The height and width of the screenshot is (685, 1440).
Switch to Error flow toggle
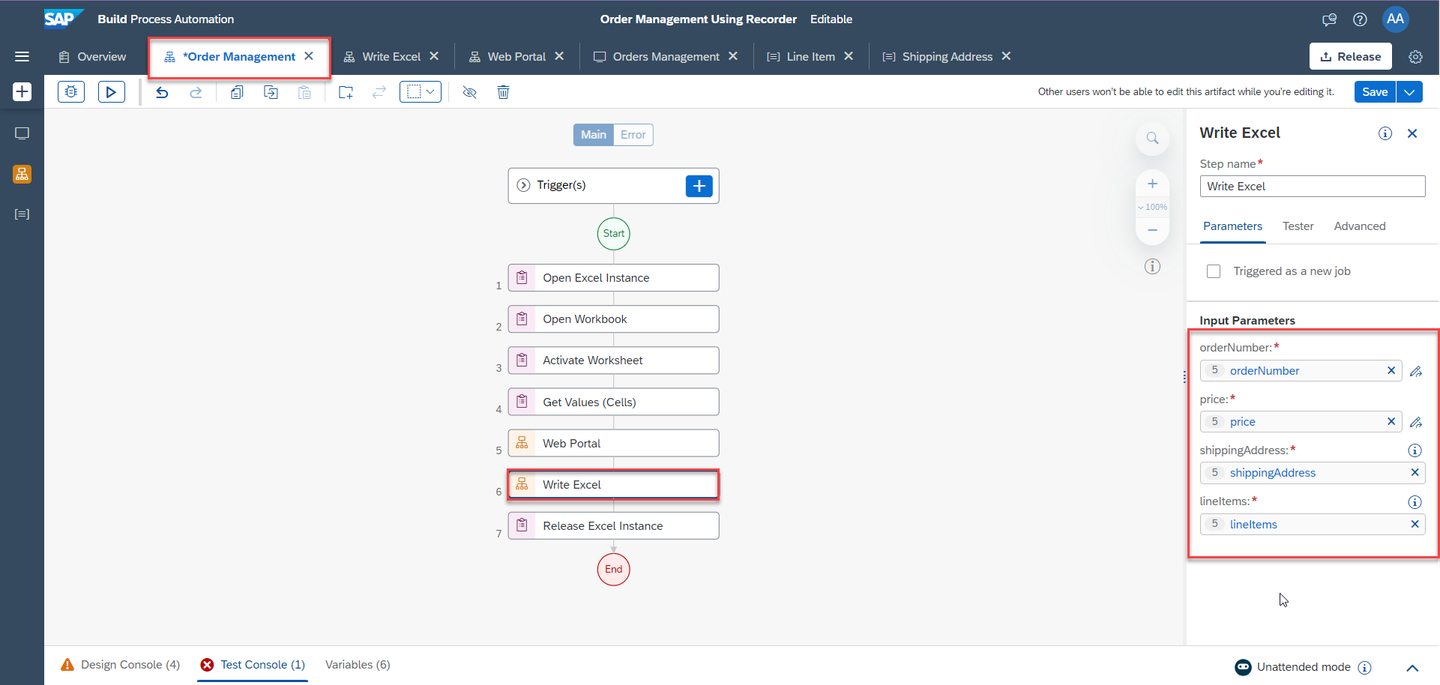[633, 135]
